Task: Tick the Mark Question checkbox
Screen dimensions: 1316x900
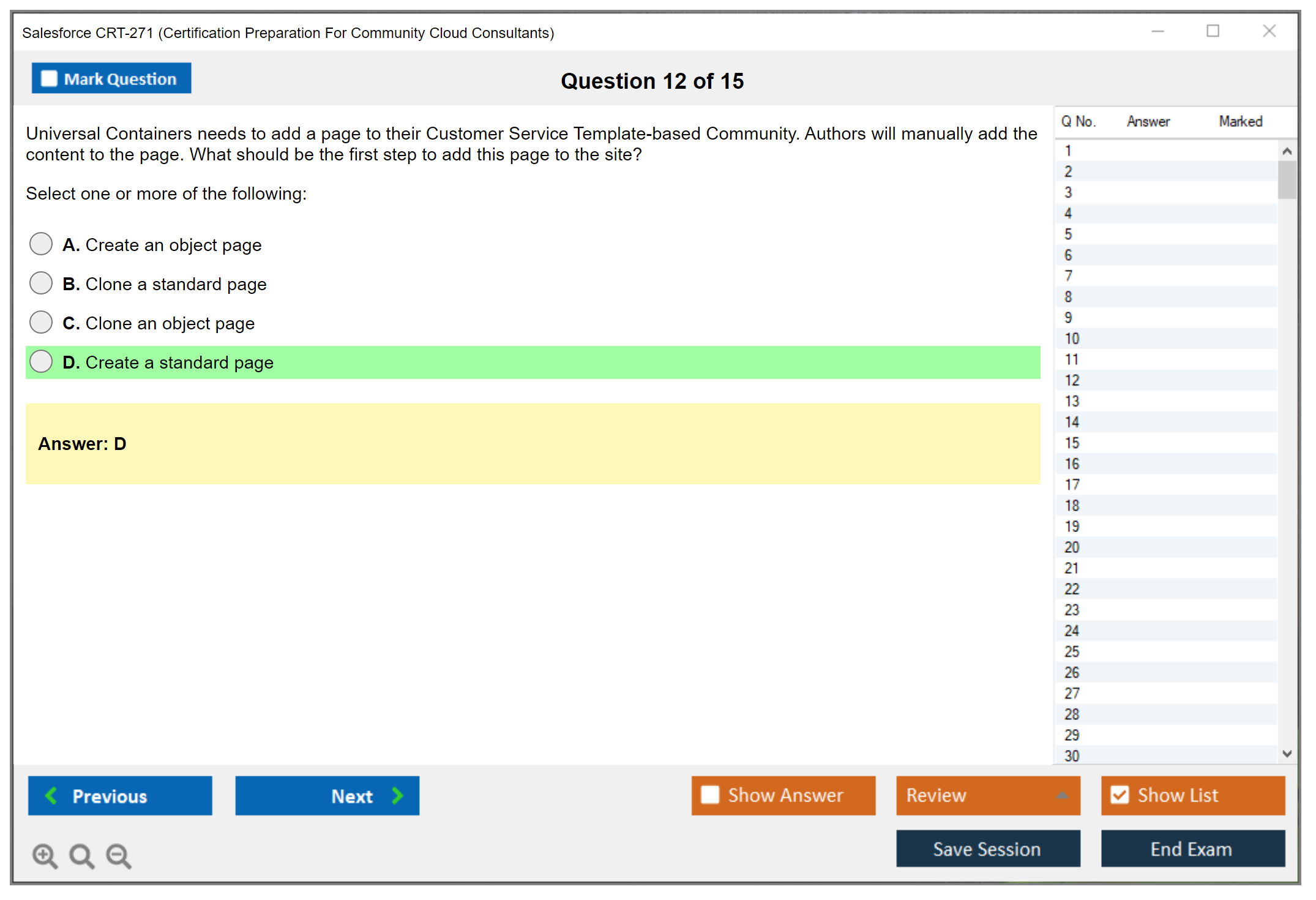Action: 49,79
